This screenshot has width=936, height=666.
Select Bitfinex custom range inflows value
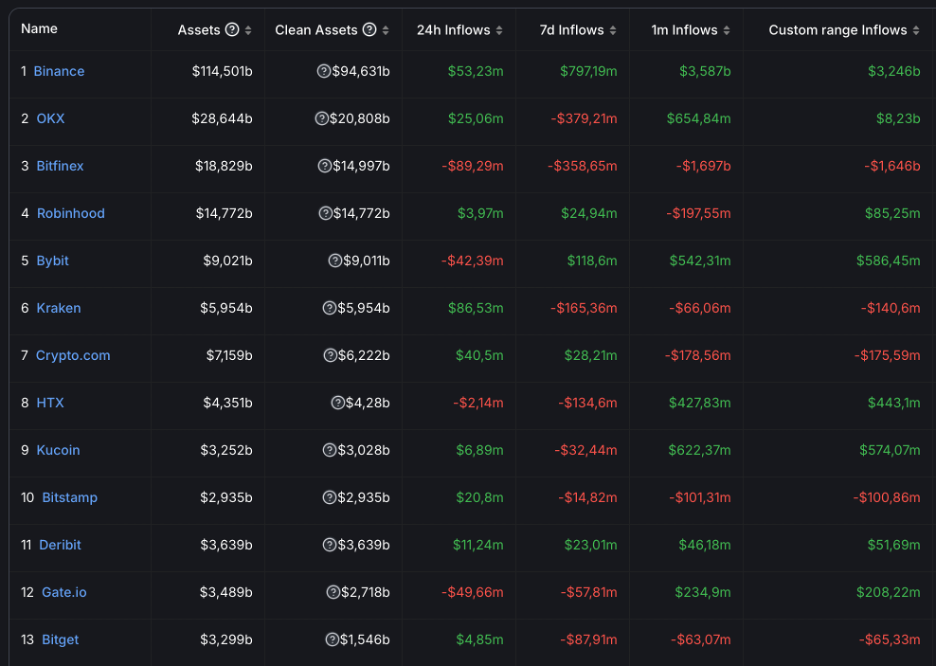point(892,166)
